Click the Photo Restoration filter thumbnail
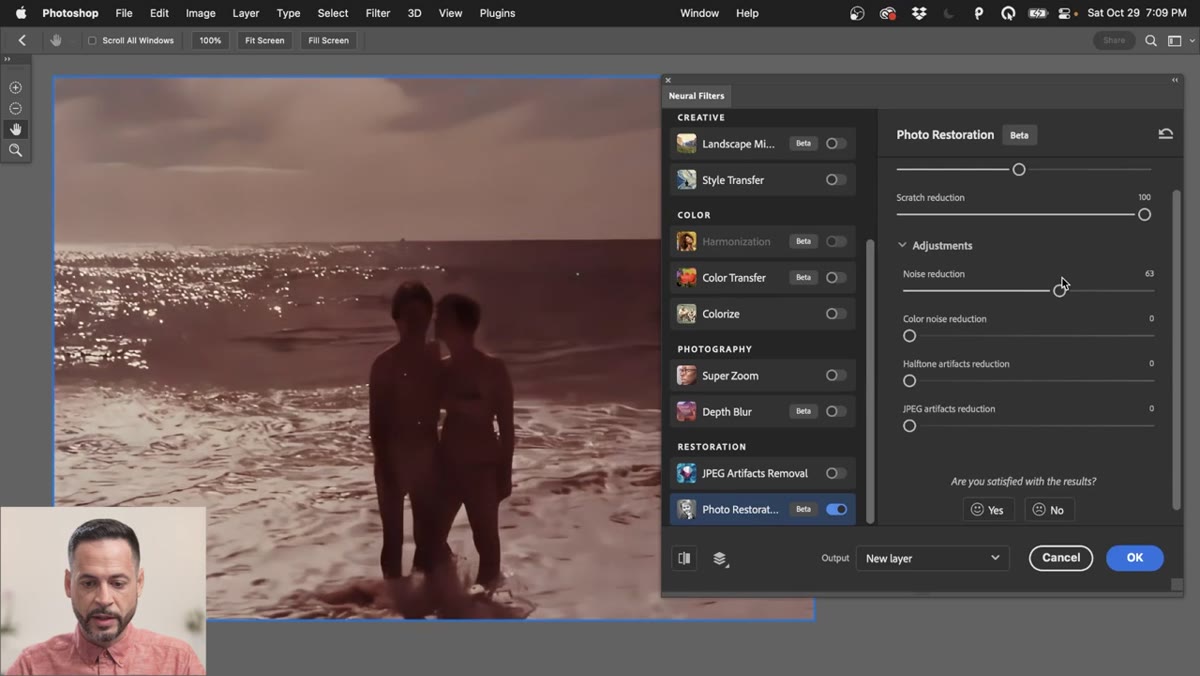 point(686,509)
